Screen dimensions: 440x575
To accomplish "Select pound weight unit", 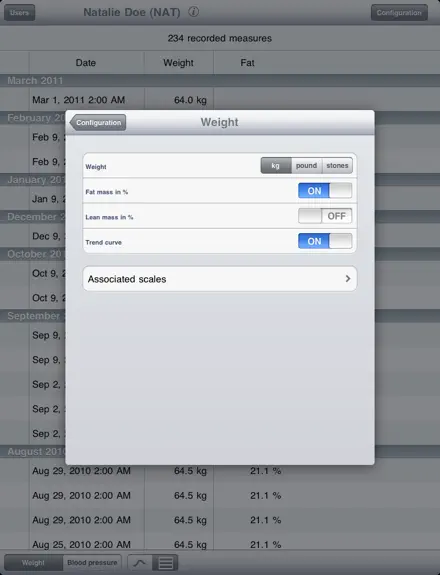I will [x=307, y=165].
